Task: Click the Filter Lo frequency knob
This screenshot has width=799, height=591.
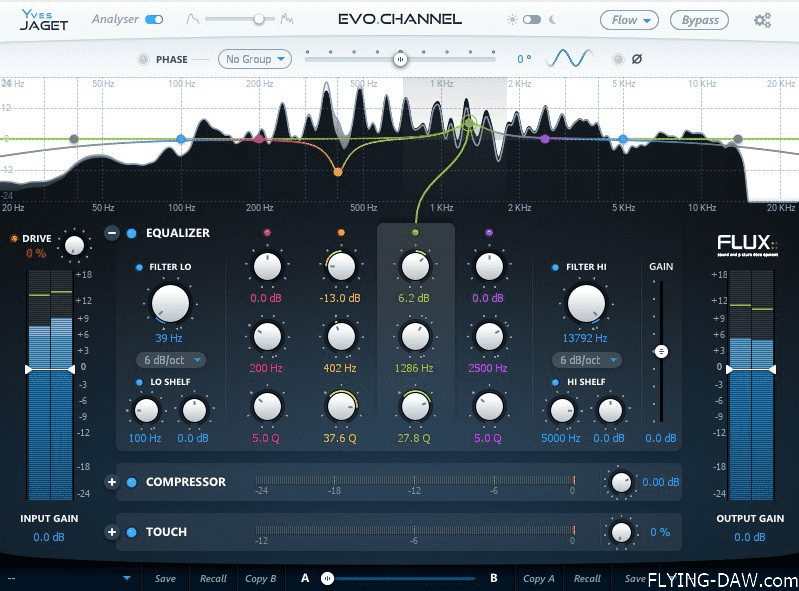Action: click(170, 304)
